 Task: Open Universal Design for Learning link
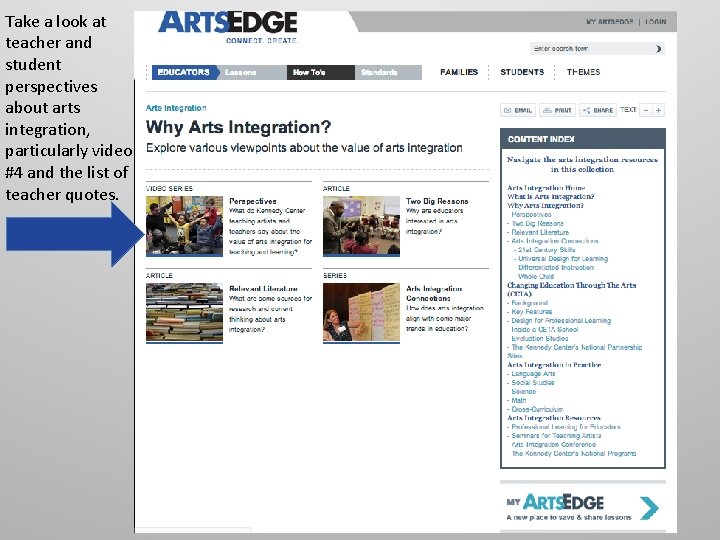[563, 259]
